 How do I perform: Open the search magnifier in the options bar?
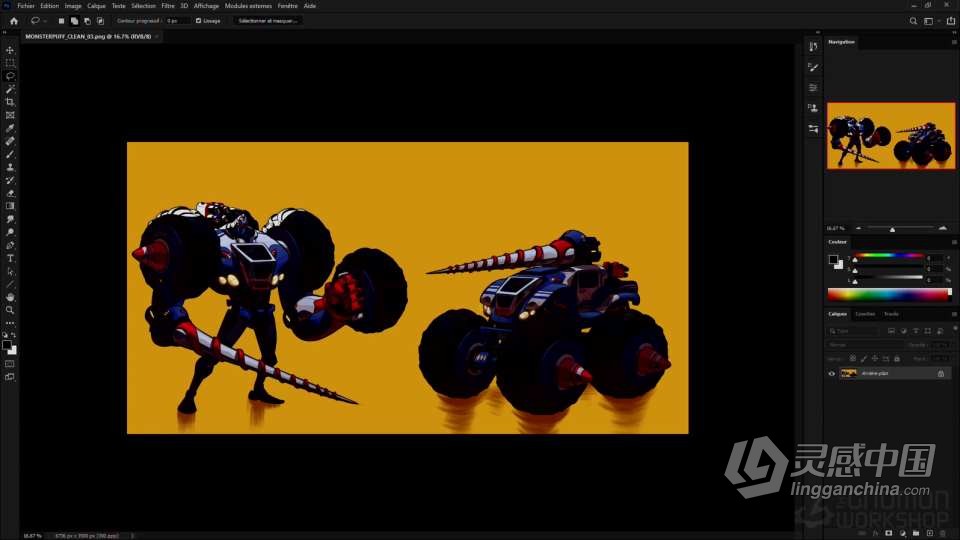click(x=913, y=21)
